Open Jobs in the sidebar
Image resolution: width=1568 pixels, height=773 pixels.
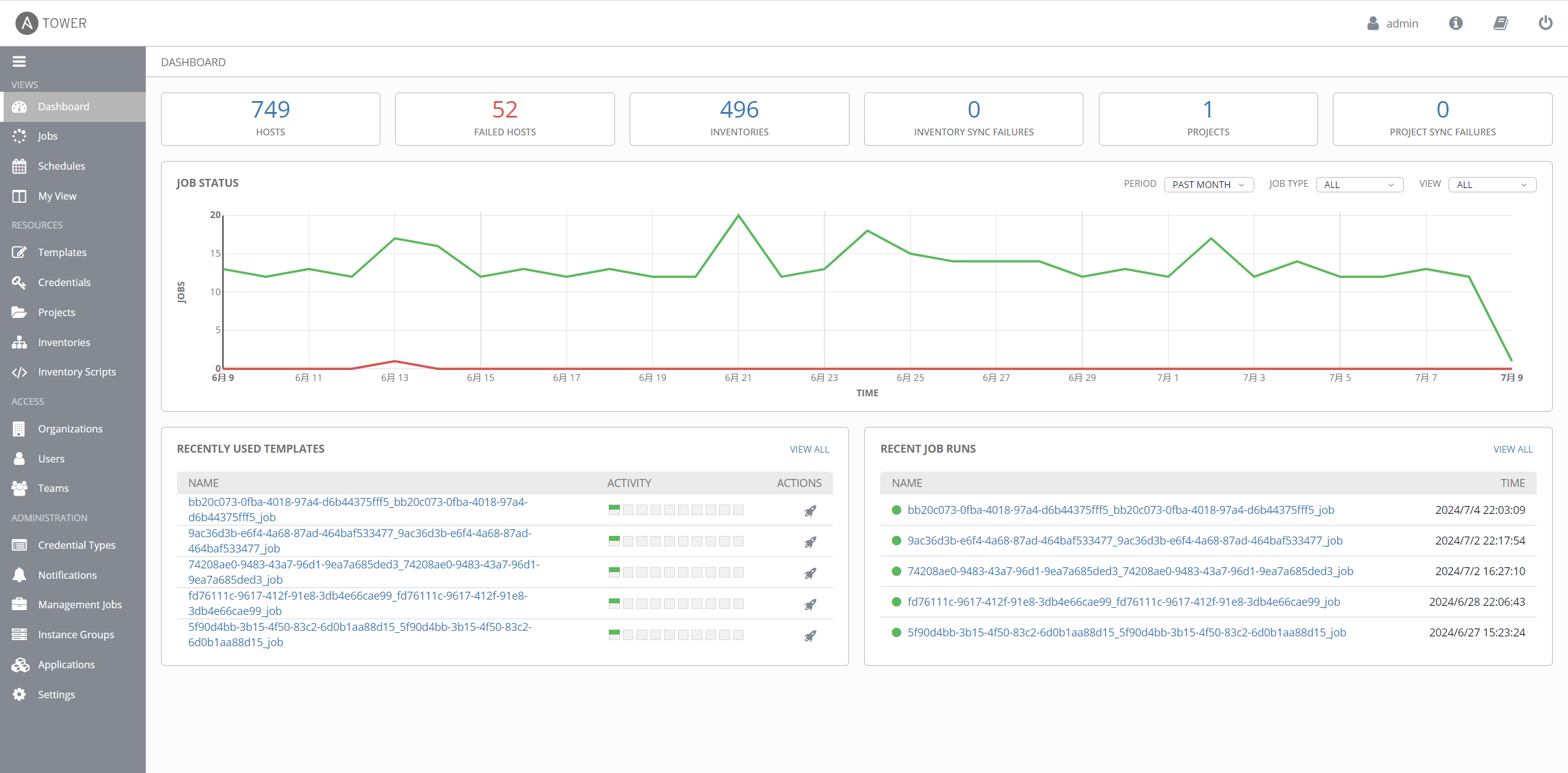click(x=48, y=136)
